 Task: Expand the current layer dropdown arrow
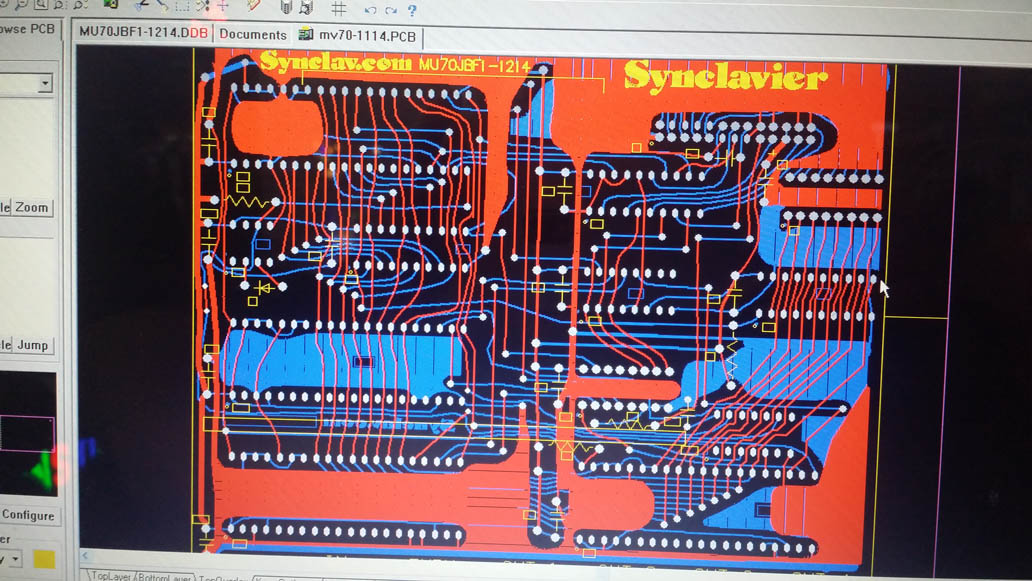pyautogui.click(x=15, y=559)
